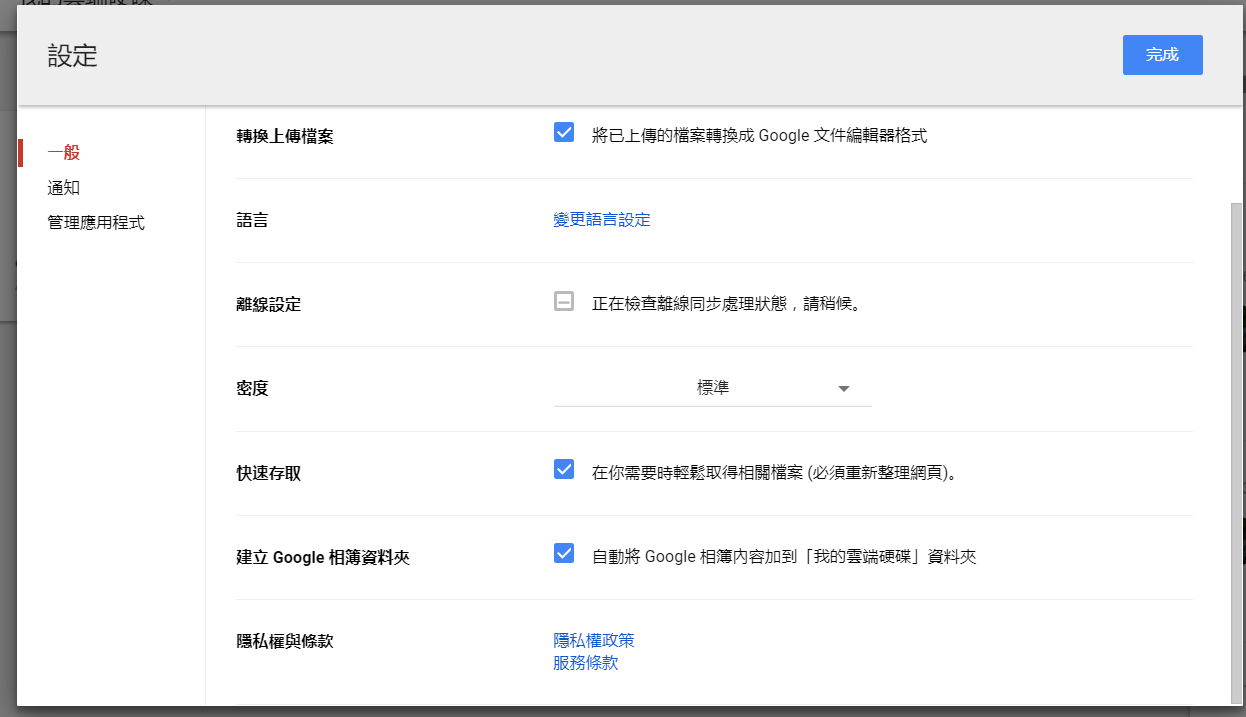Toggle the Google 相簿資料夾 checkbox
The image size is (1246, 717).
click(564, 553)
